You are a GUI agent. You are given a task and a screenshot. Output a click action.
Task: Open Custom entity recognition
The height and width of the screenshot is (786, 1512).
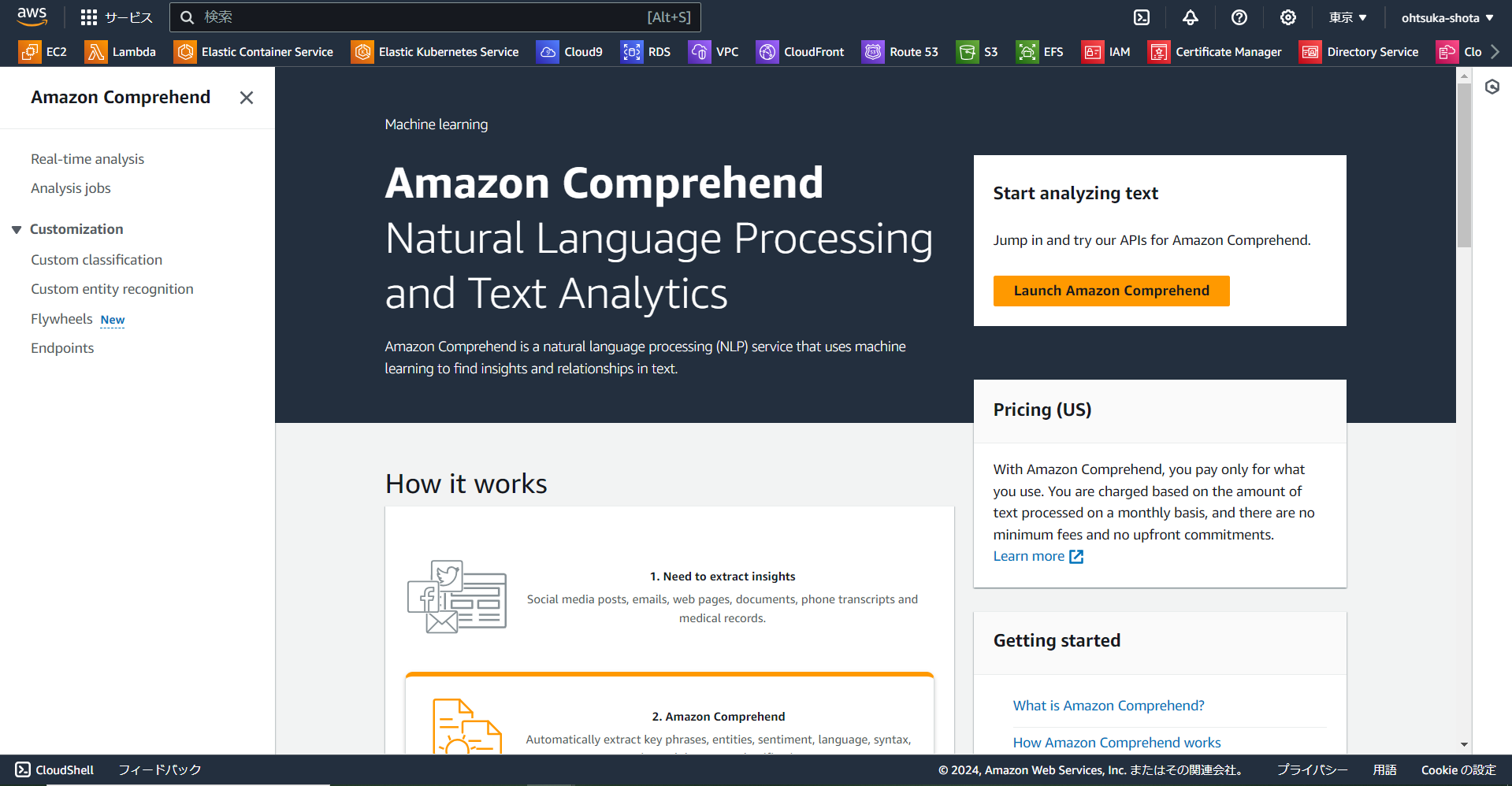click(x=112, y=289)
